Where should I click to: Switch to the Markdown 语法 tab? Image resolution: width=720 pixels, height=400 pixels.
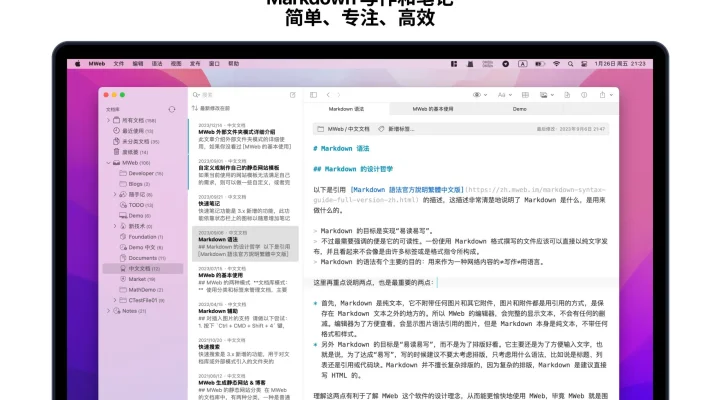346,109
